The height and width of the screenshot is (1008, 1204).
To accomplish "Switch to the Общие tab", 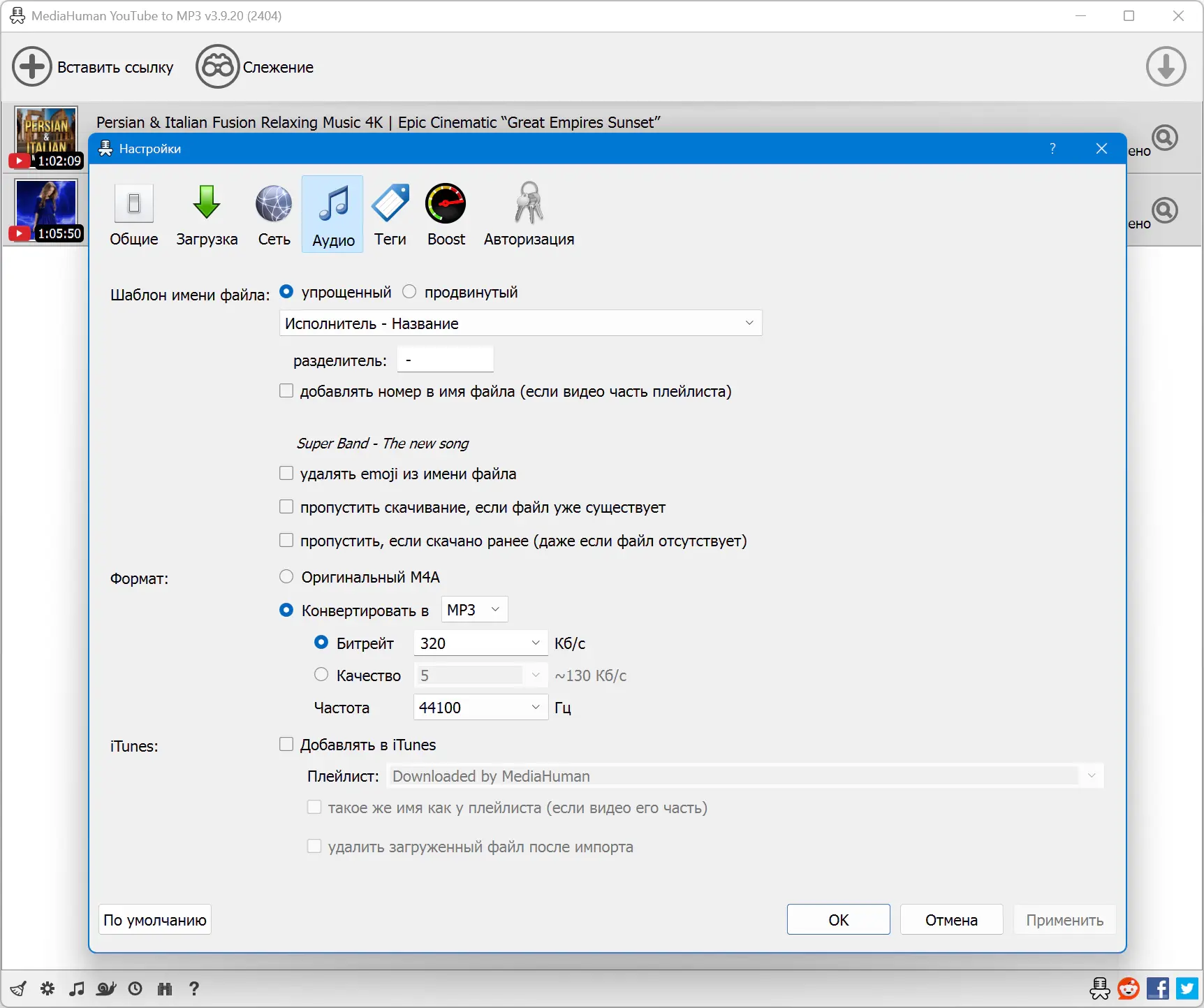I will 134,214.
